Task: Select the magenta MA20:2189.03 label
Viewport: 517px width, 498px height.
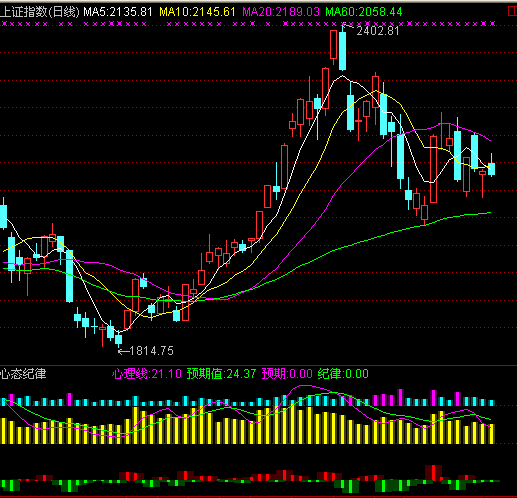Action: tap(281, 12)
